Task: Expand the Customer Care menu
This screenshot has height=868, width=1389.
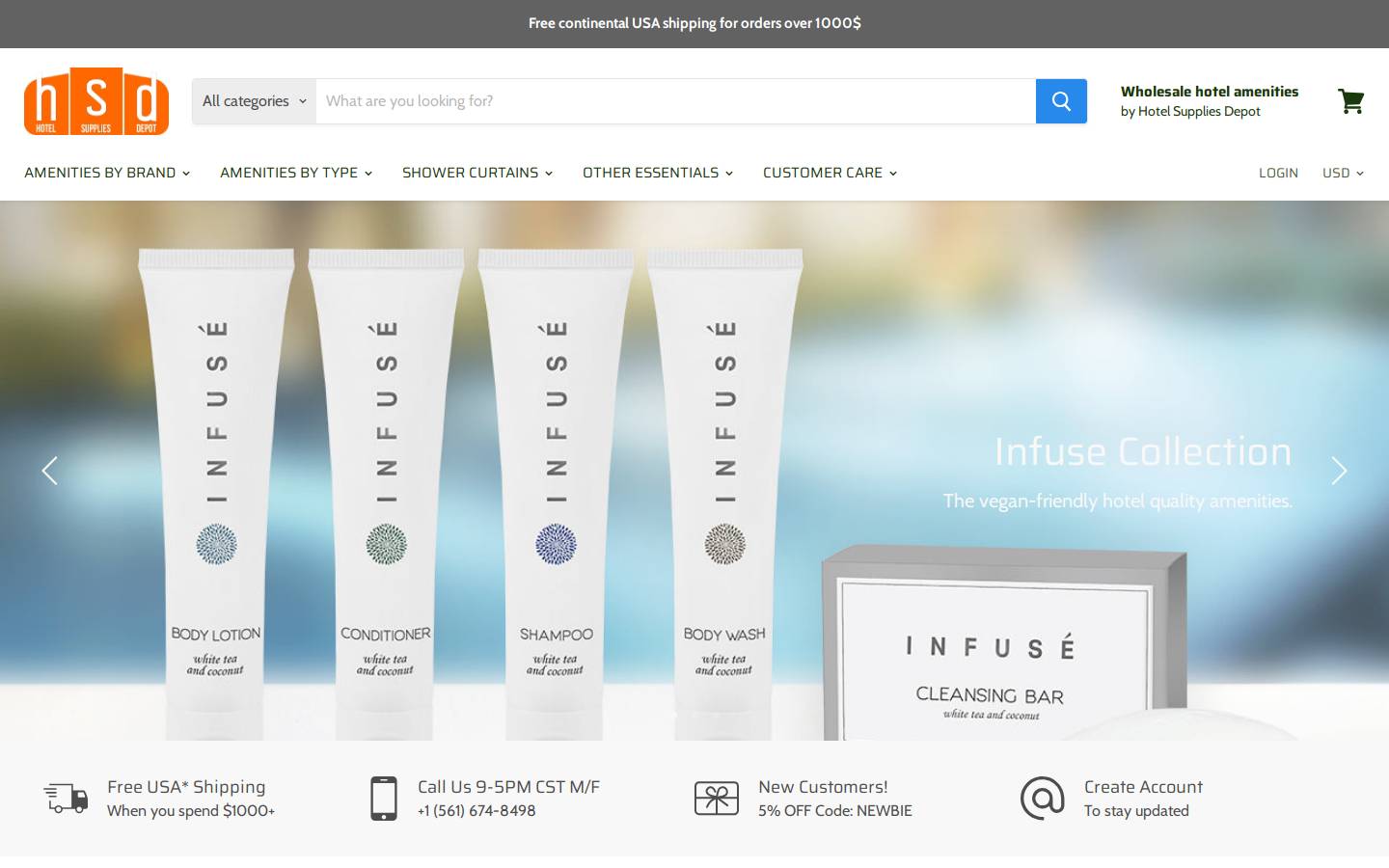Action: coord(831,173)
